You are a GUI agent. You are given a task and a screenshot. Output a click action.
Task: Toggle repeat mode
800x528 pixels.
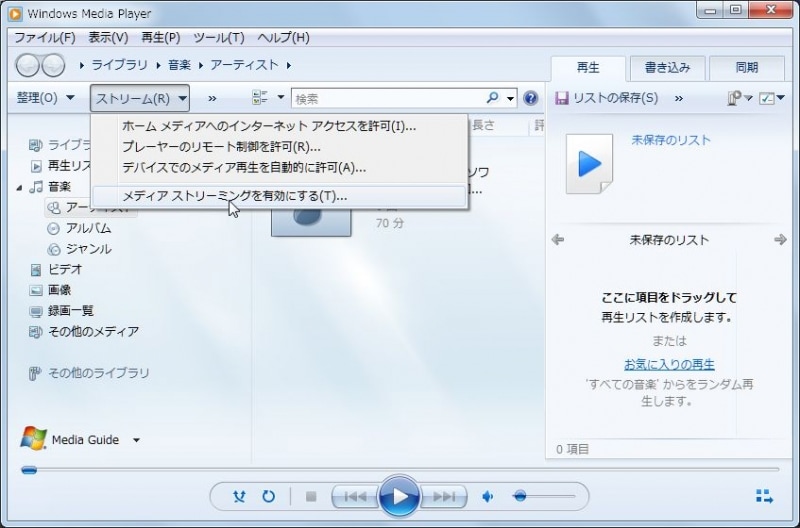tap(268, 496)
